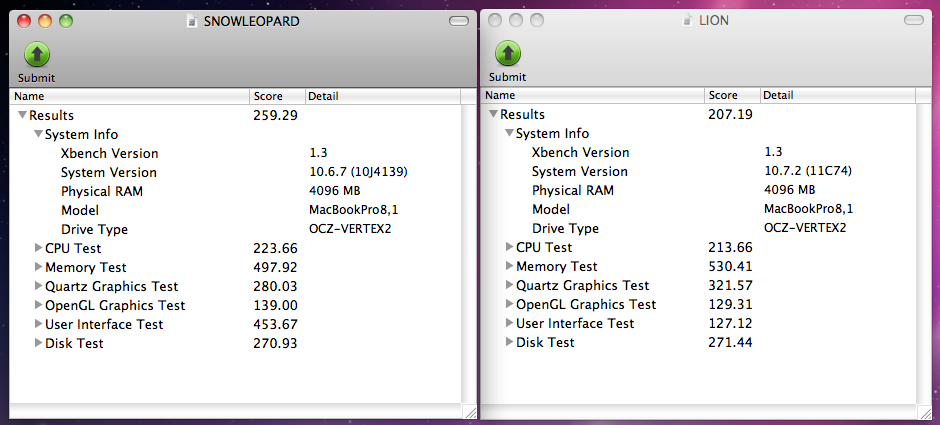Expand CPU Test in LION window
The height and width of the screenshot is (425, 940).
pyautogui.click(x=510, y=246)
